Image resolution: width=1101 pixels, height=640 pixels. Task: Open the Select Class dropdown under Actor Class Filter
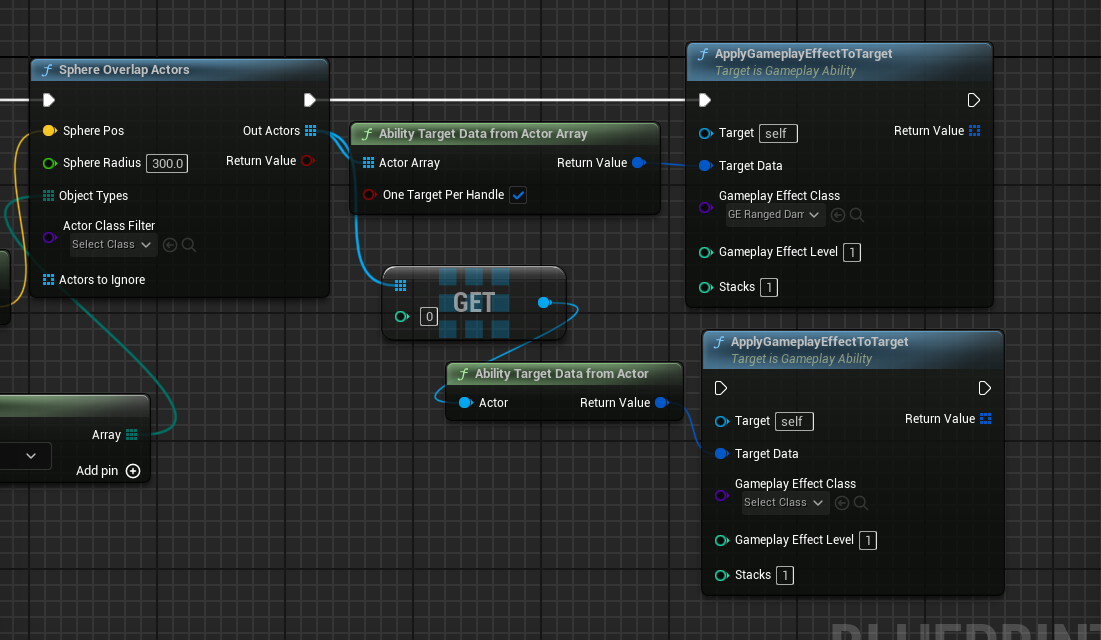(x=111, y=244)
